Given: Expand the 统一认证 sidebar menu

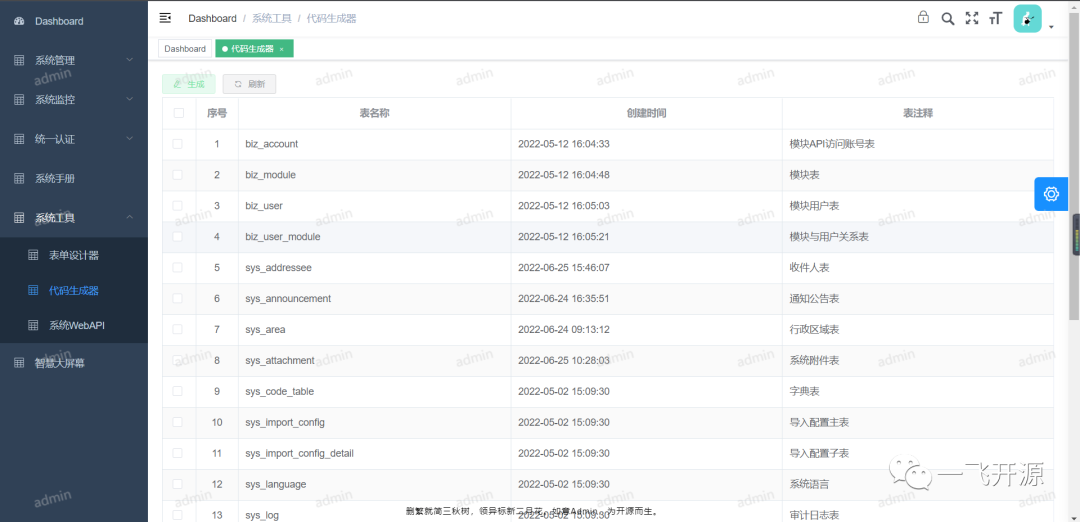Looking at the screenshot, I should [74, 139].
